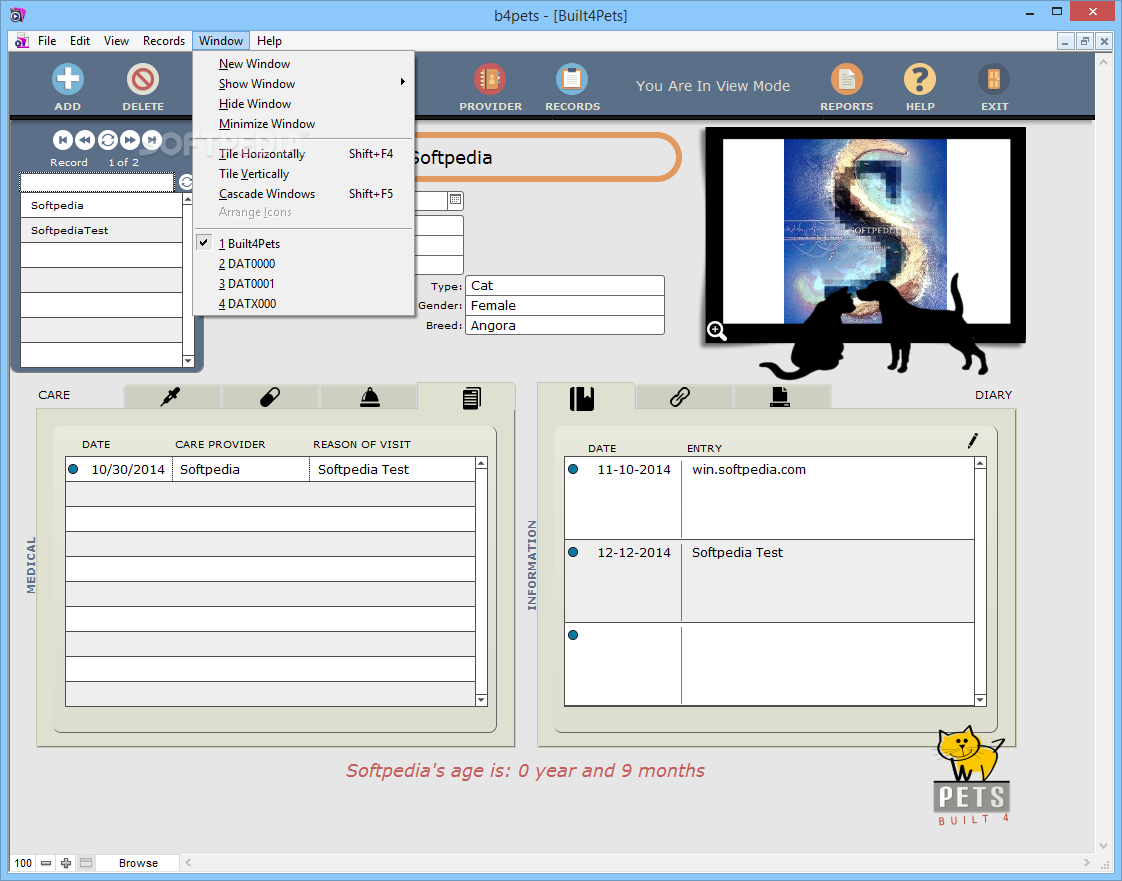Screen dimensions: 1122x881
Task: Go to next record navigation button
Action: (x=130, y=140)
